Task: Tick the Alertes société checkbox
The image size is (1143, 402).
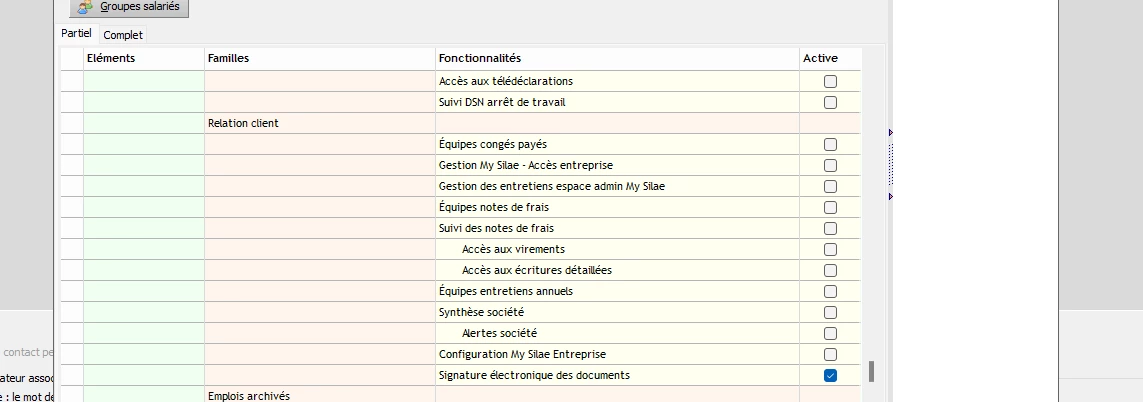Action: click(830, 333)
